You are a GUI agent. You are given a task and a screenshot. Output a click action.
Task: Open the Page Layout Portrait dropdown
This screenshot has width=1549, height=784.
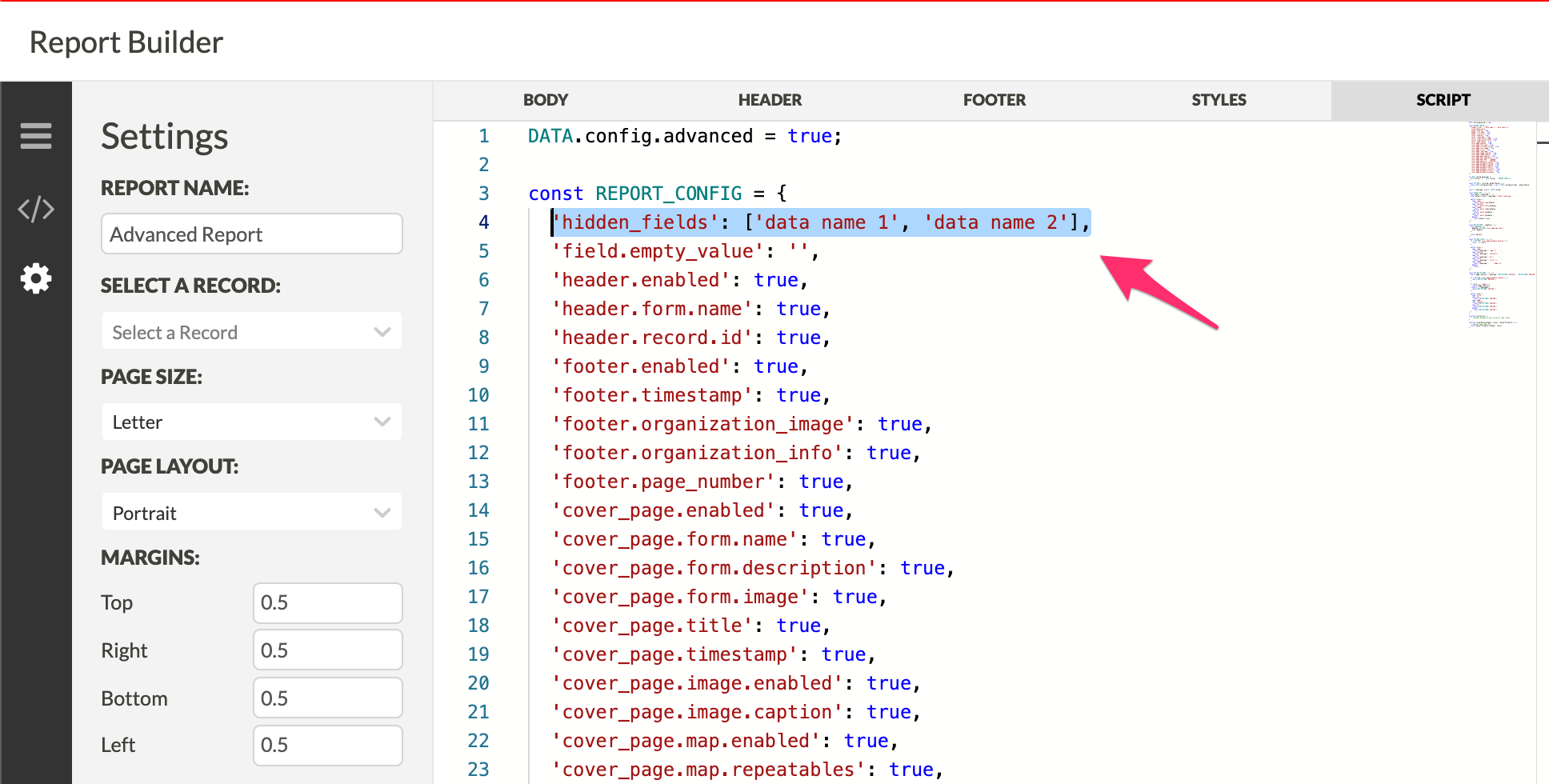click(252, 512)
